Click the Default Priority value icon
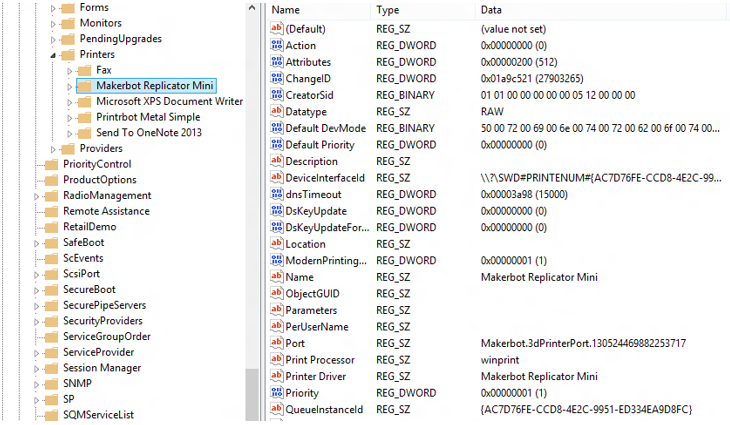730x425 pixels. 277,144
